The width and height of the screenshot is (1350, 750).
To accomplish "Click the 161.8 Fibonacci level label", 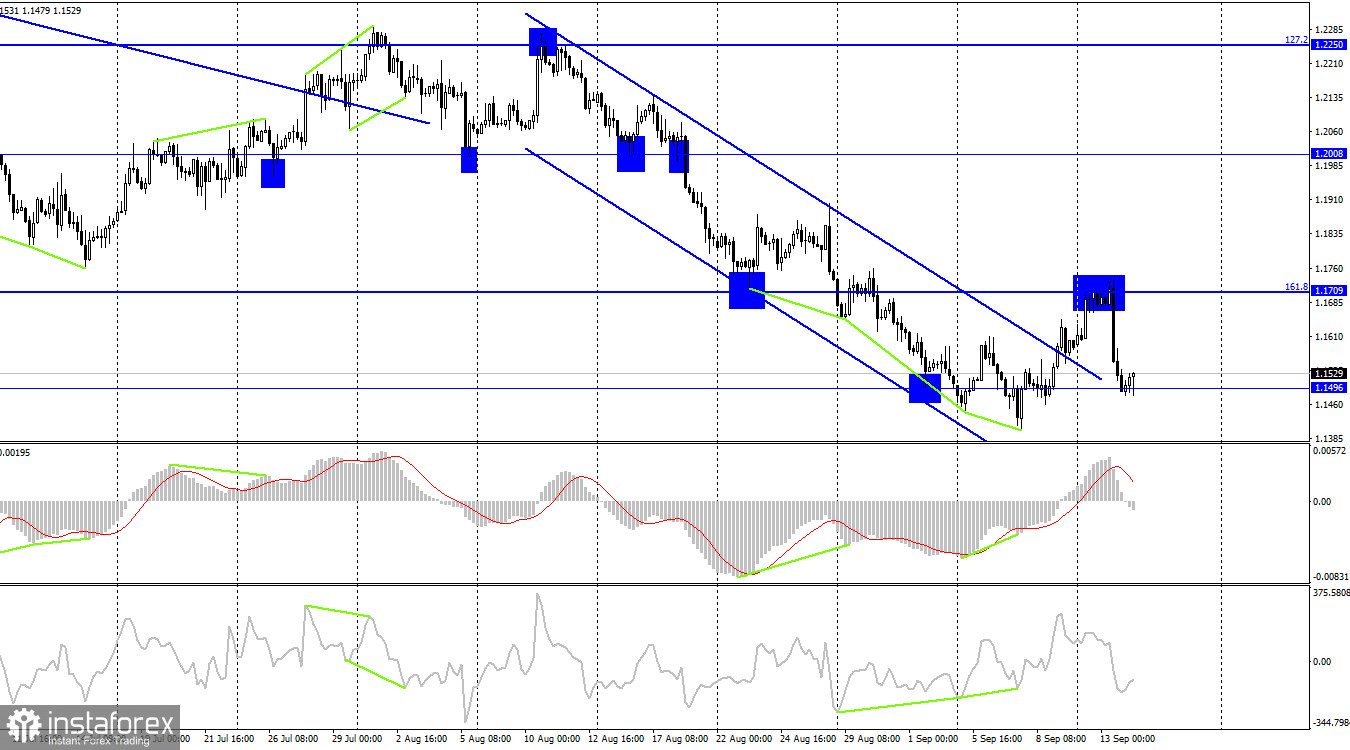I will (x=1296, y=287).
